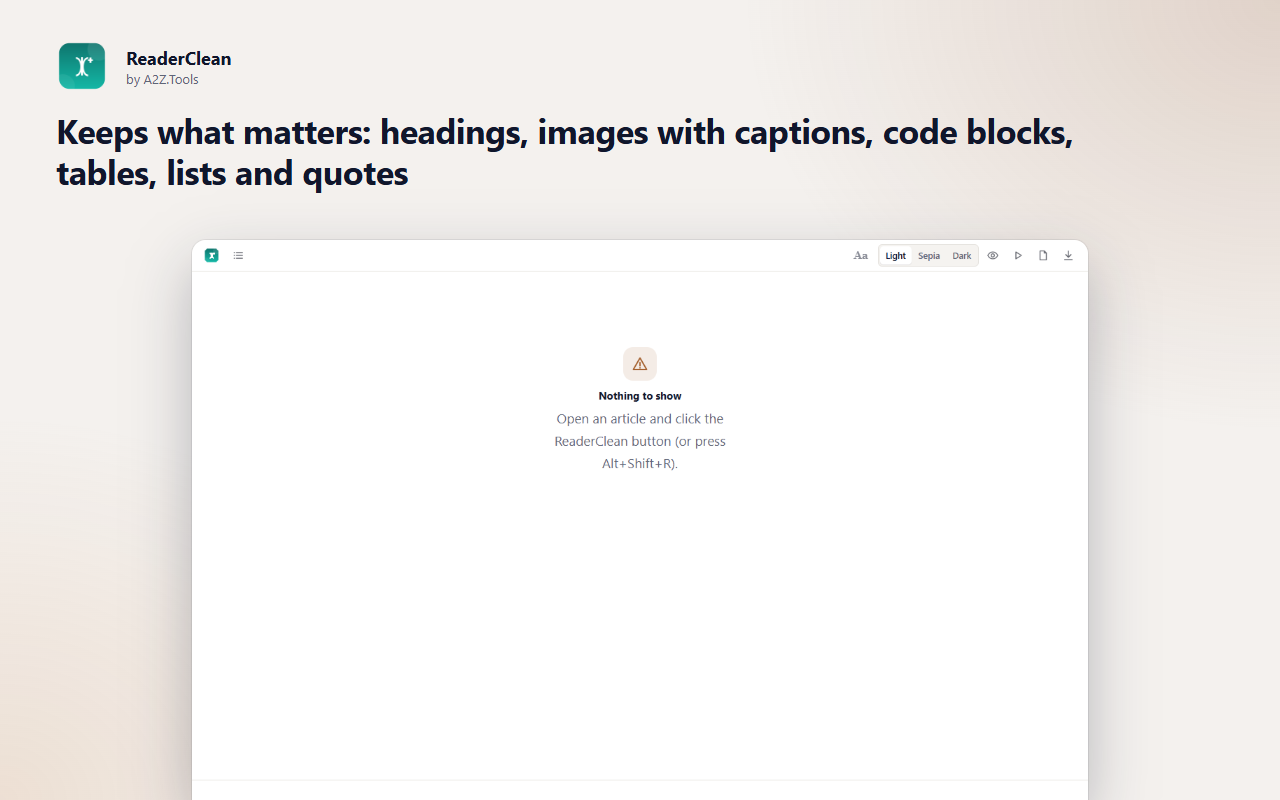Click the 'Keeps what matters' headline
Screen dimensions: 1280x800
click(x=565, y=152)
